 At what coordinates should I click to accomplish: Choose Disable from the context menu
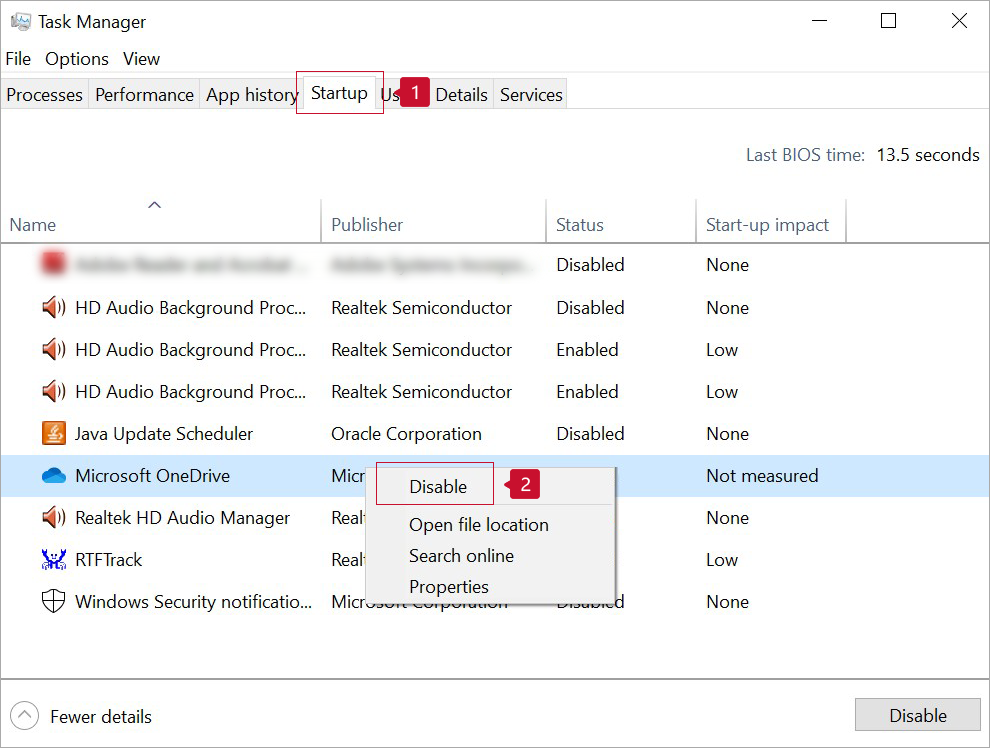tap(438, 487)
